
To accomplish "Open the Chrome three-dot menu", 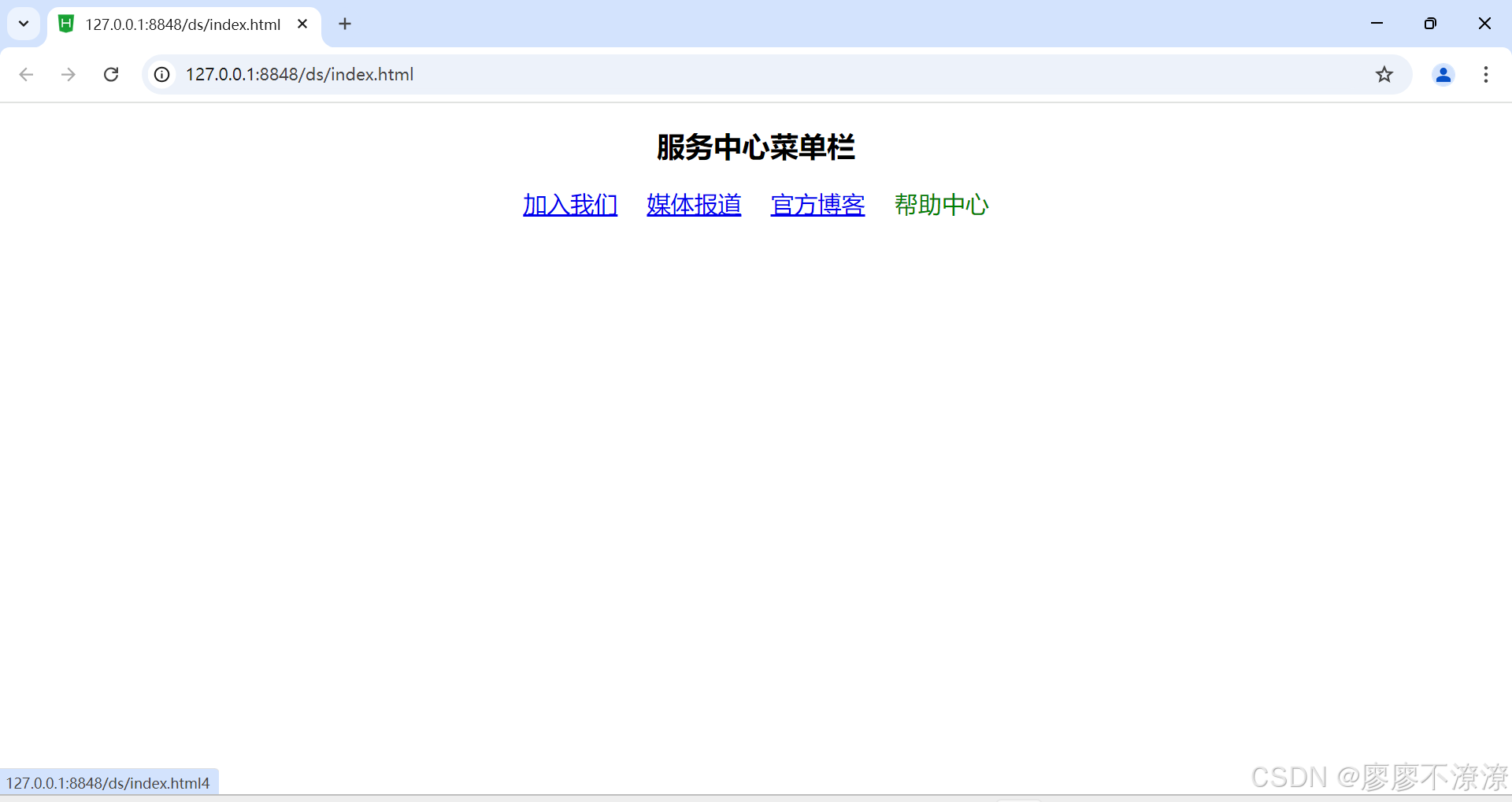I will tap(1486, 74).
